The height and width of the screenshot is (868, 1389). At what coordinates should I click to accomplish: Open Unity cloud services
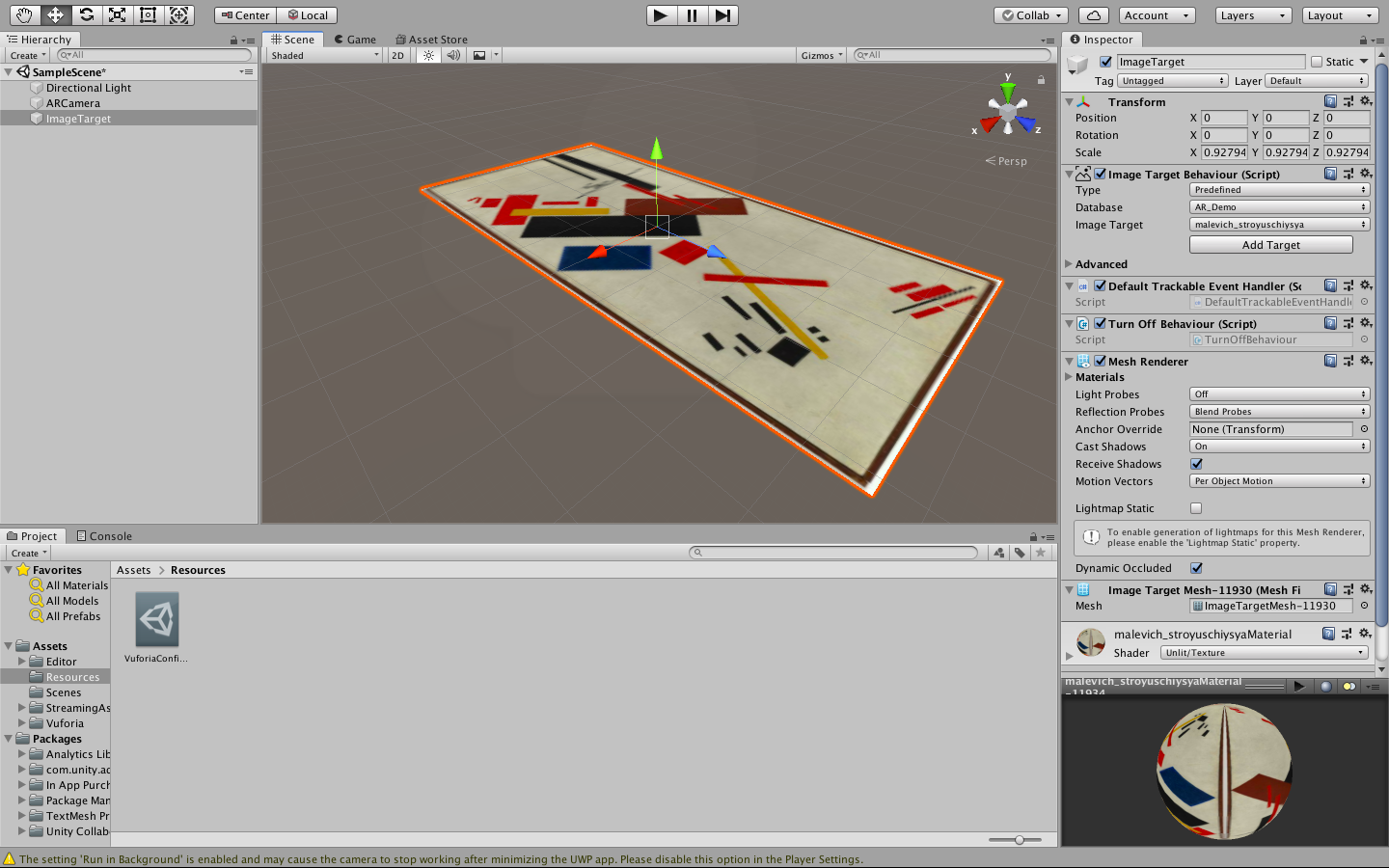(1093, 15)
